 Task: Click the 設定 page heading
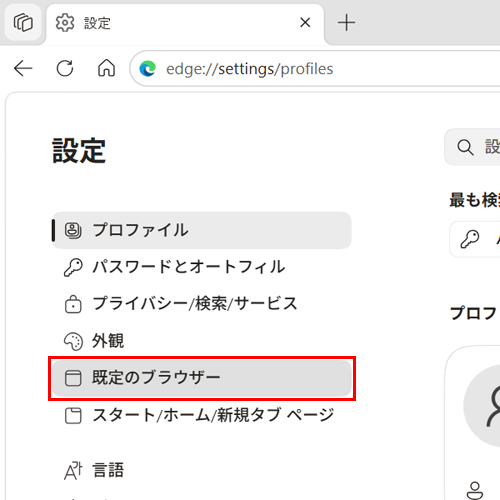tap(79, 151)
